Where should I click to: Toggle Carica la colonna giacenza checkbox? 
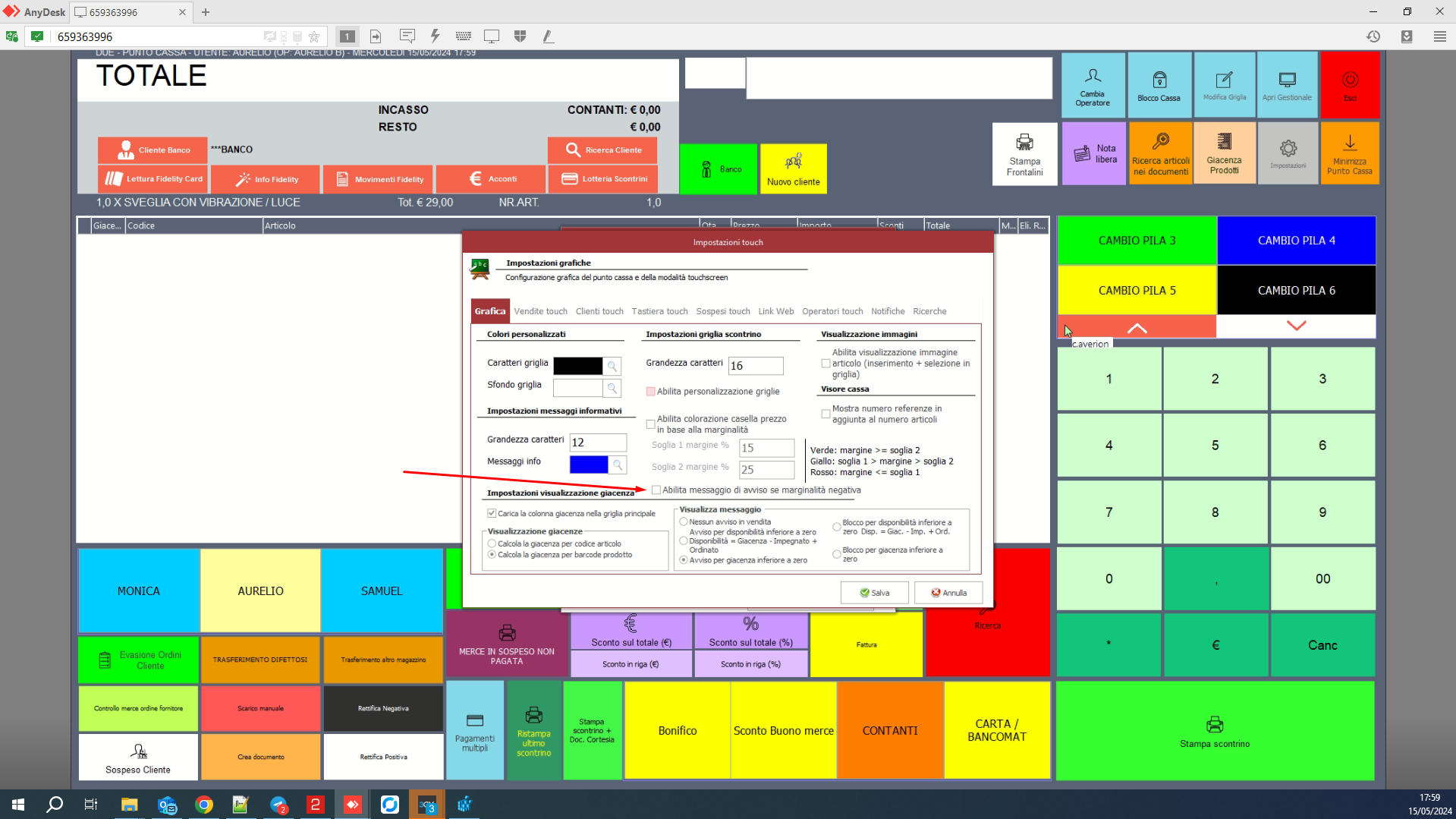(492, 514)
